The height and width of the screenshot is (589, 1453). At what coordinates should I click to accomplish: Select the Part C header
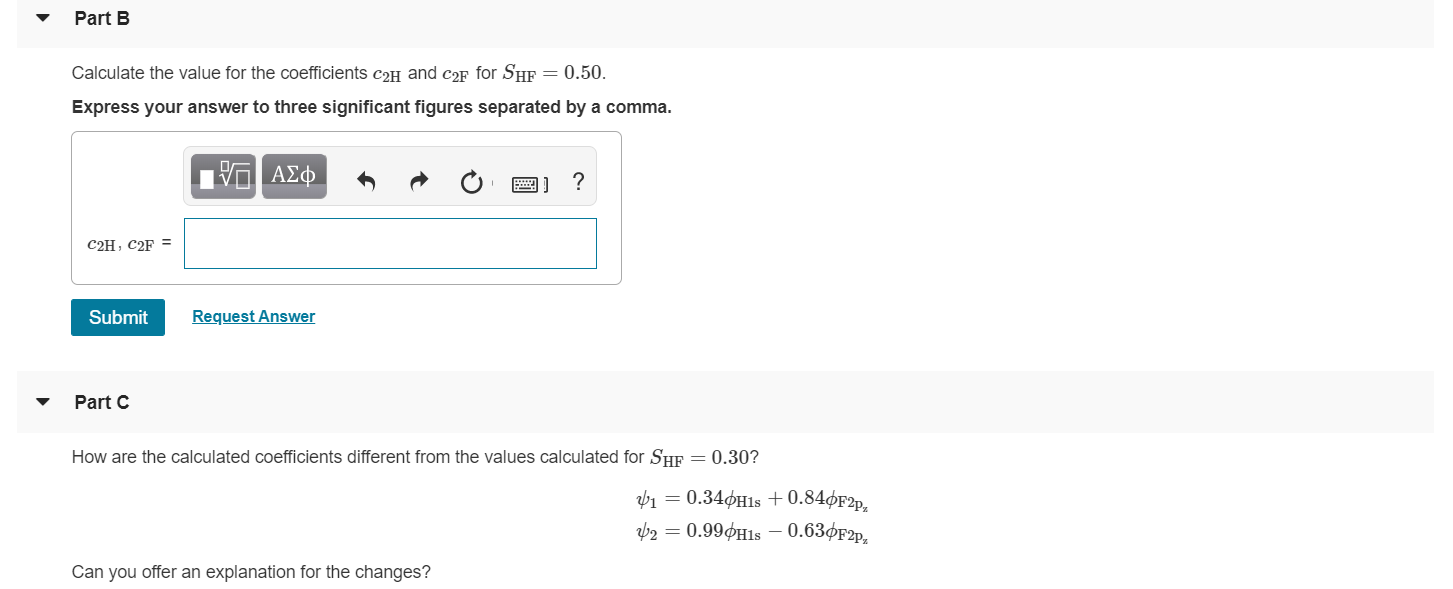coord(101,402)
